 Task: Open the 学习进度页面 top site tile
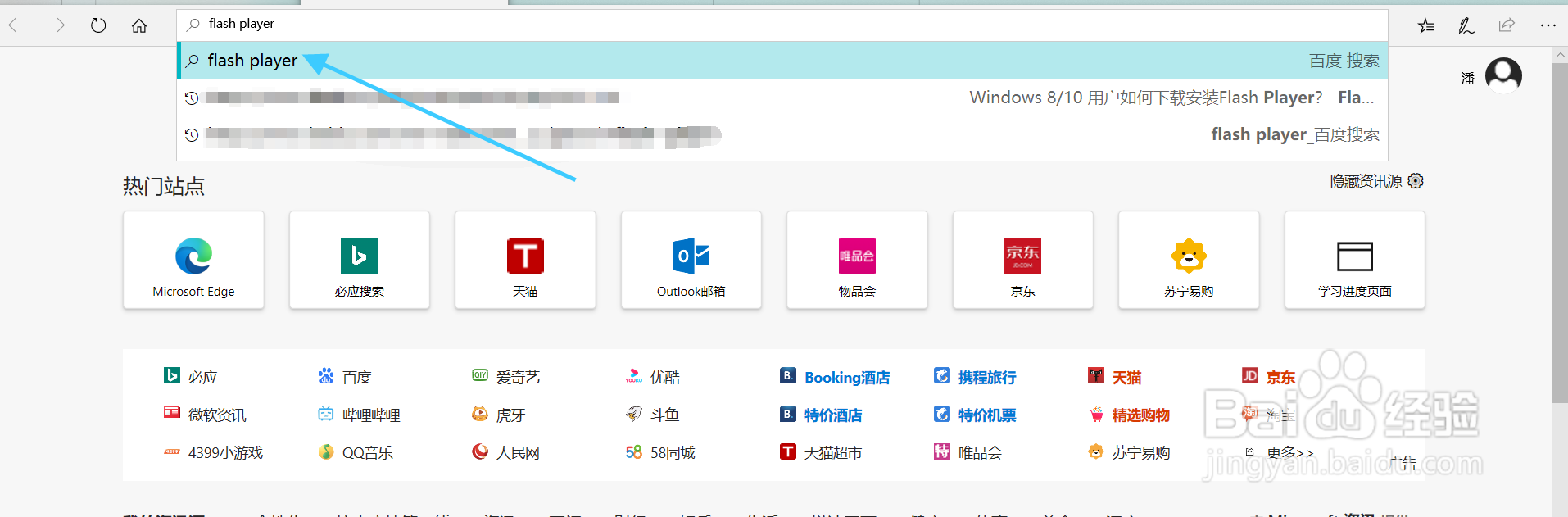(x=1355, y=260)
